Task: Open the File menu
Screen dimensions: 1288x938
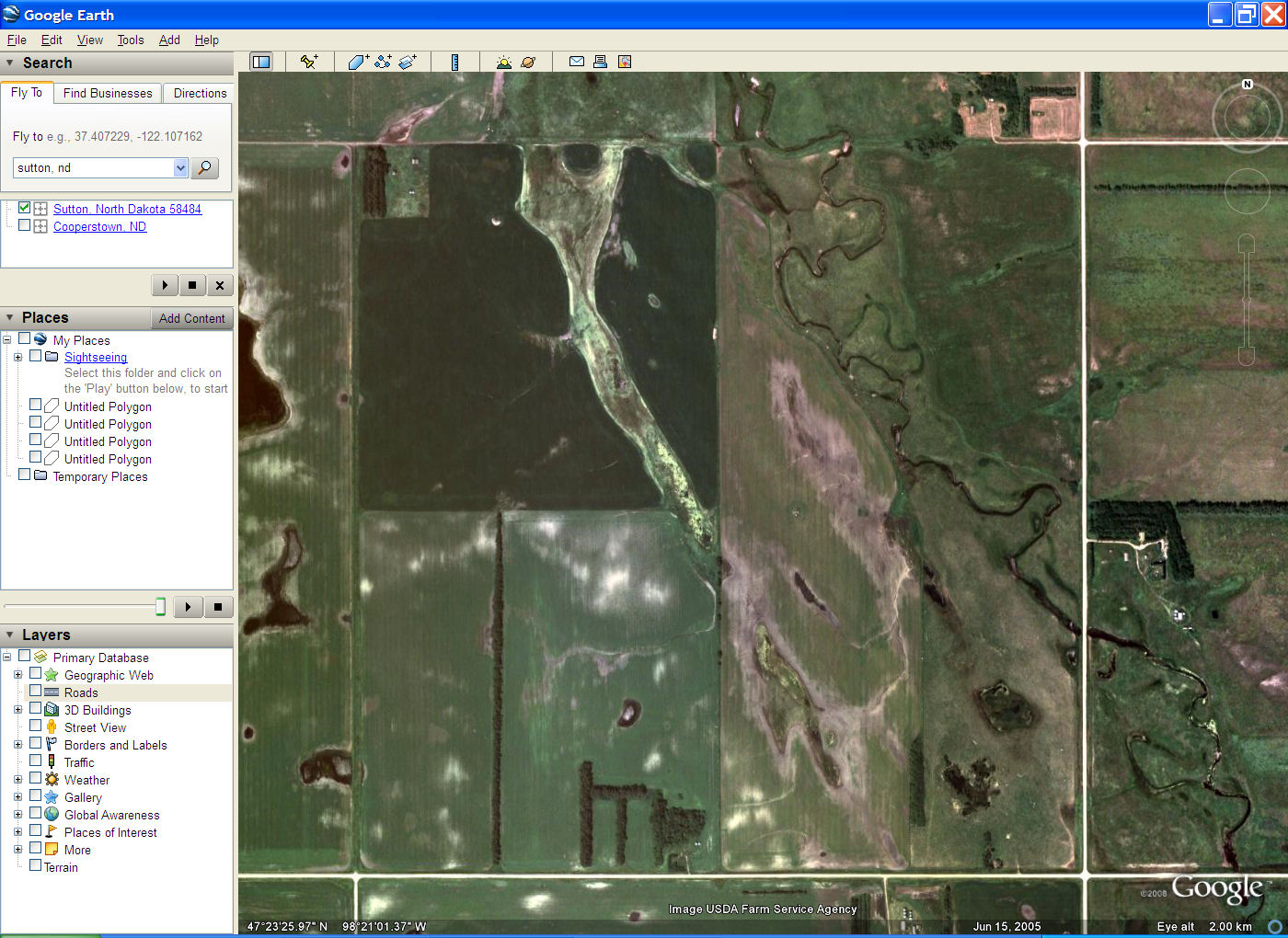Action: pos(17,40)
